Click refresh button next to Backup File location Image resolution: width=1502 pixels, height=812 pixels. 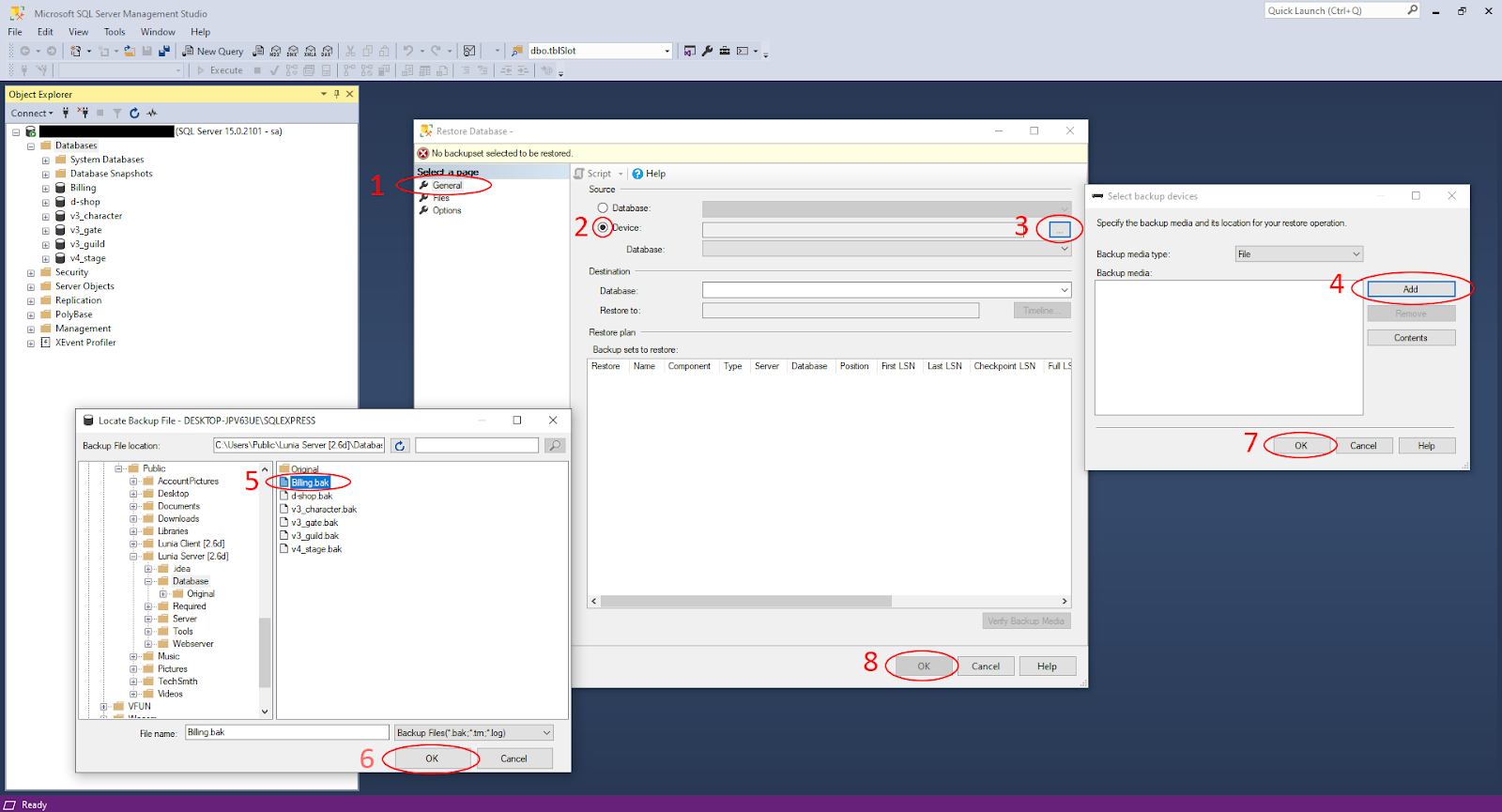(400, 446)
